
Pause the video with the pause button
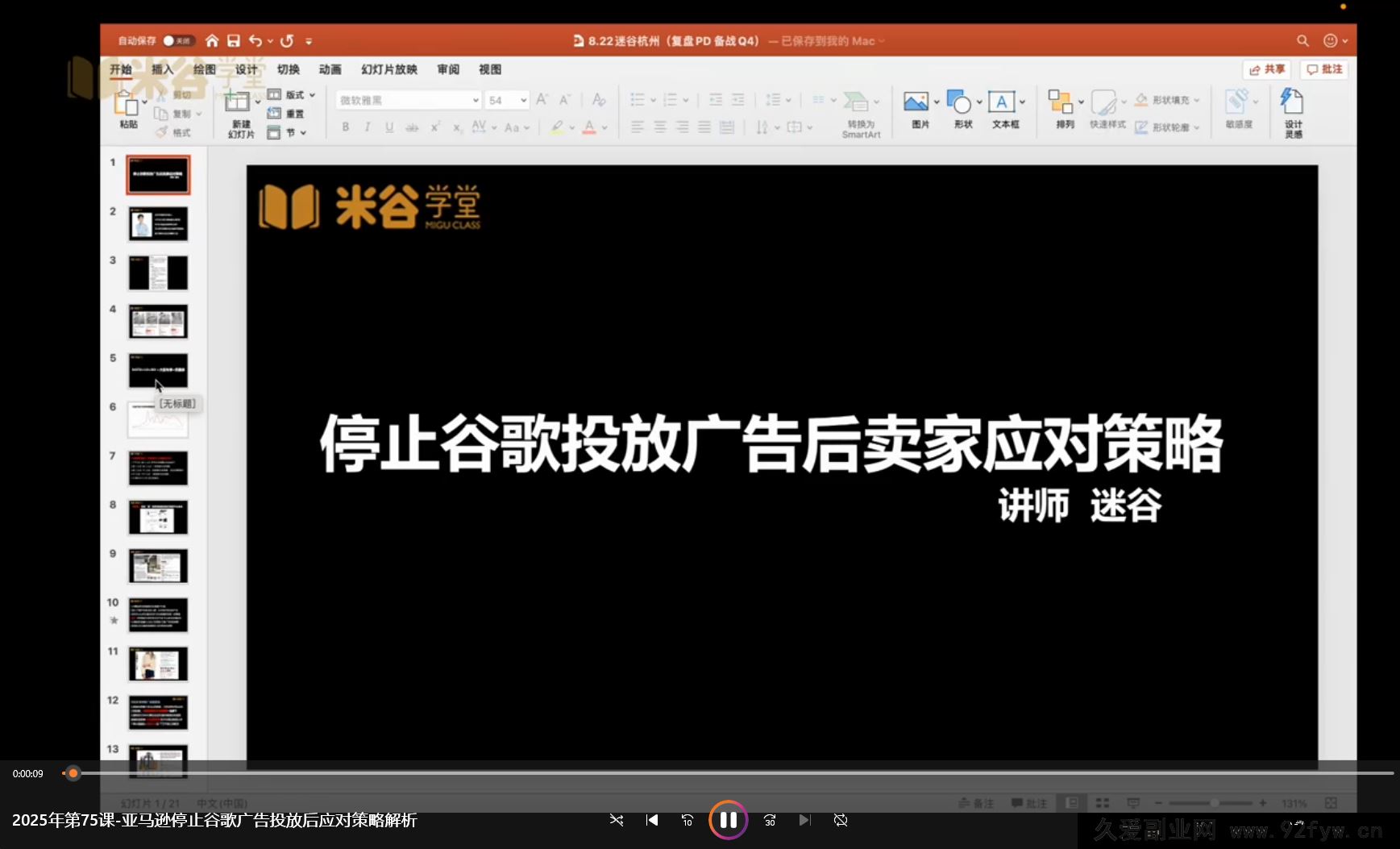pos(728,820)
